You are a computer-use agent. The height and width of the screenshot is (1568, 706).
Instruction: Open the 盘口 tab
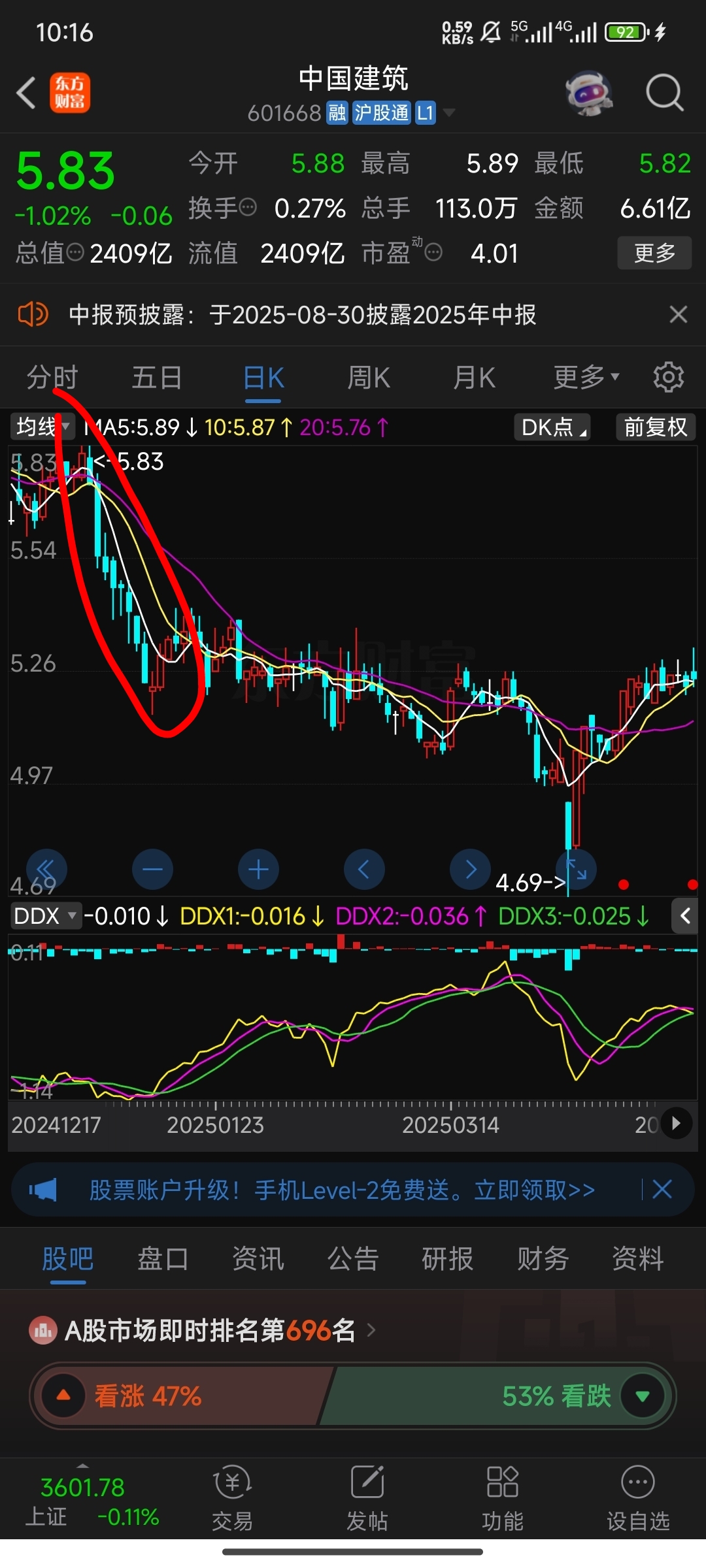(163, 1258)
